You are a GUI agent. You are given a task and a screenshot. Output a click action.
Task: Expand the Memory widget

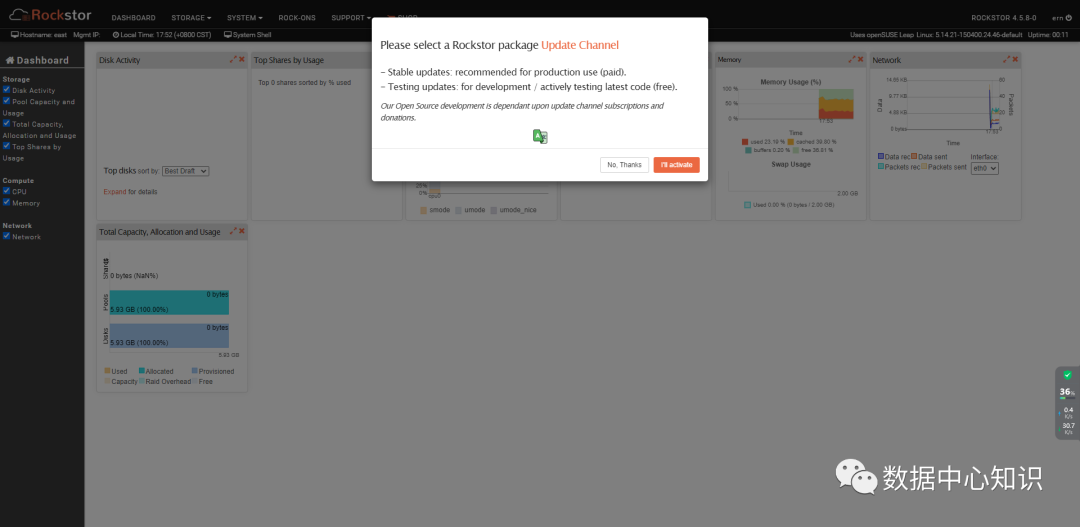pyautogui.click(x=852, y=60)
